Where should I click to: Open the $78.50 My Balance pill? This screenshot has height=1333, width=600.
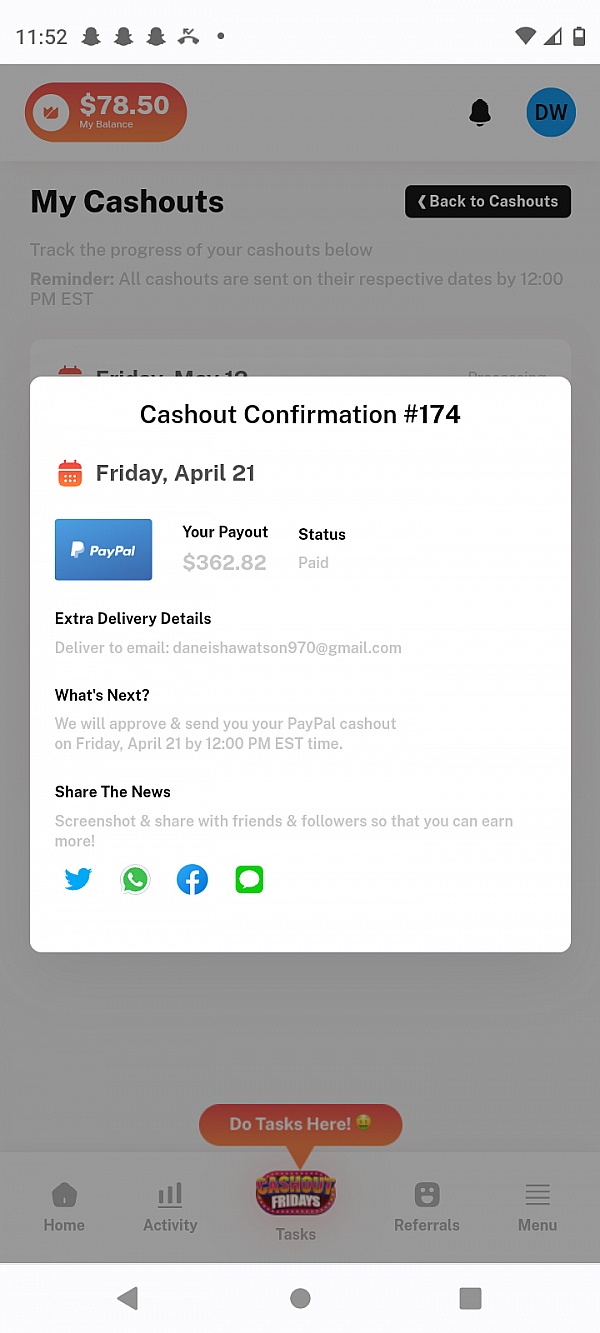point(106,112)
